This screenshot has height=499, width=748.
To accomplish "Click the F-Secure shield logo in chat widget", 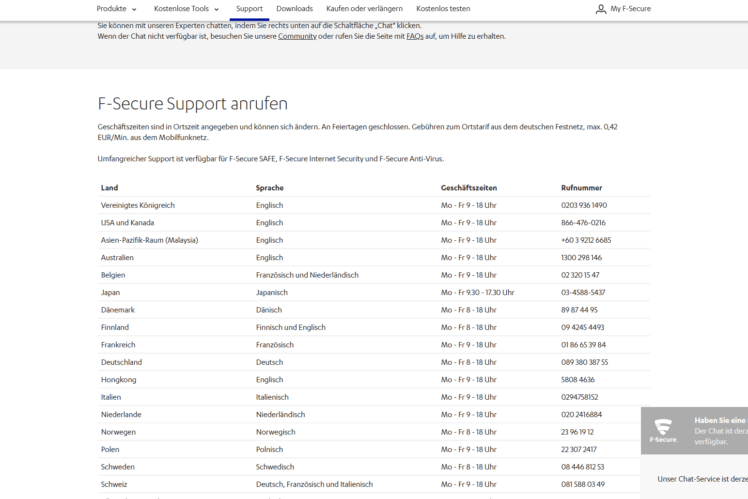I will click(x=663, y=430).
